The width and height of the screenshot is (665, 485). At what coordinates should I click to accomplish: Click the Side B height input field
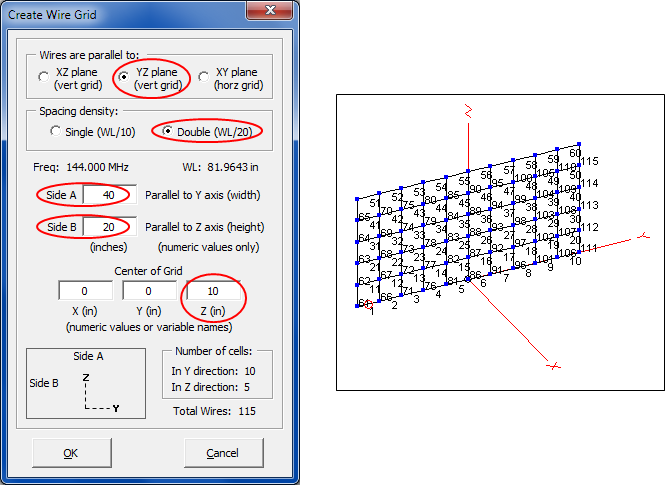click(109, 228)
